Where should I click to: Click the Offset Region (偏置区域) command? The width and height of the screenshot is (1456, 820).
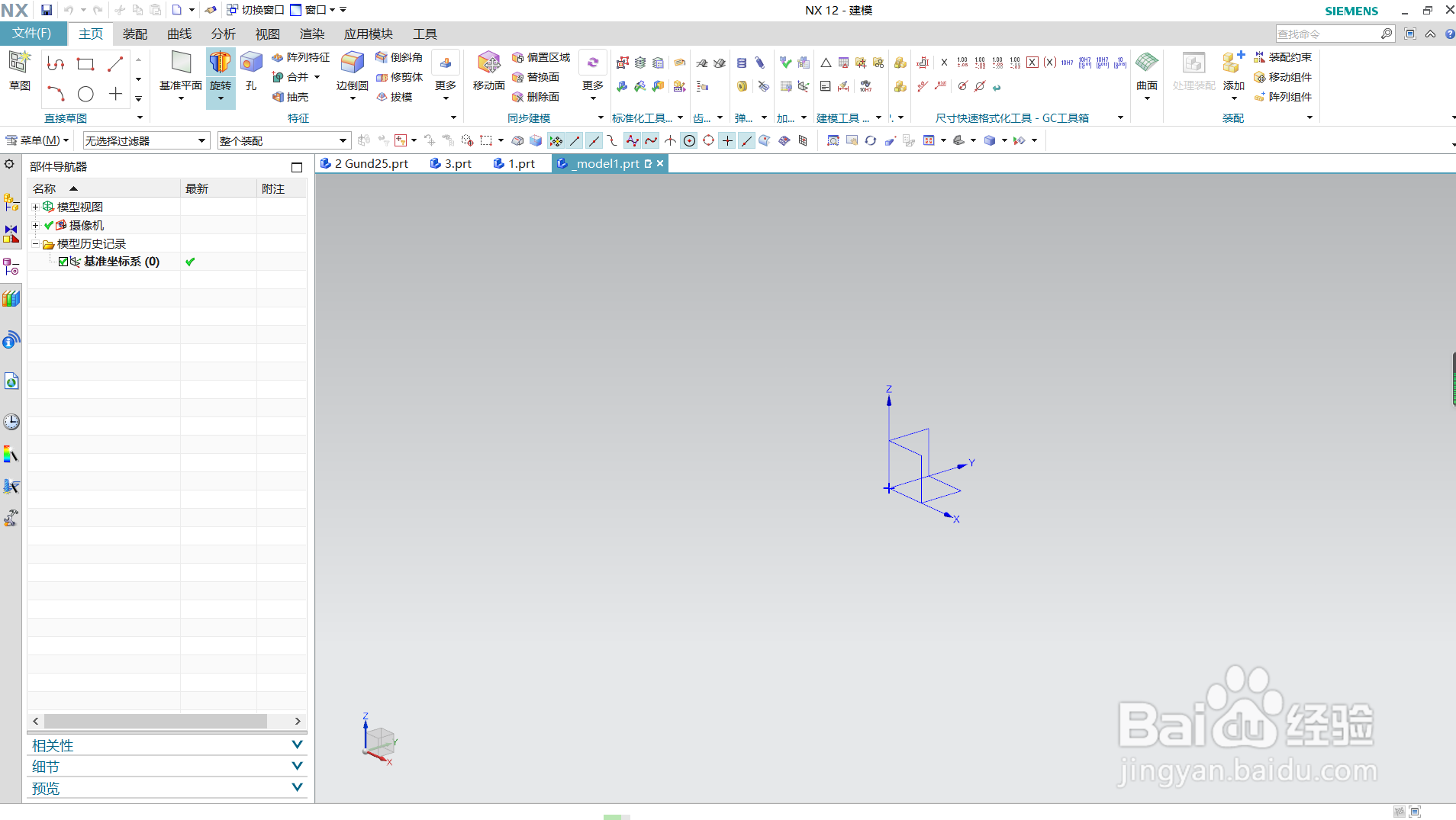pyautogui.click(x=541, y=57)
